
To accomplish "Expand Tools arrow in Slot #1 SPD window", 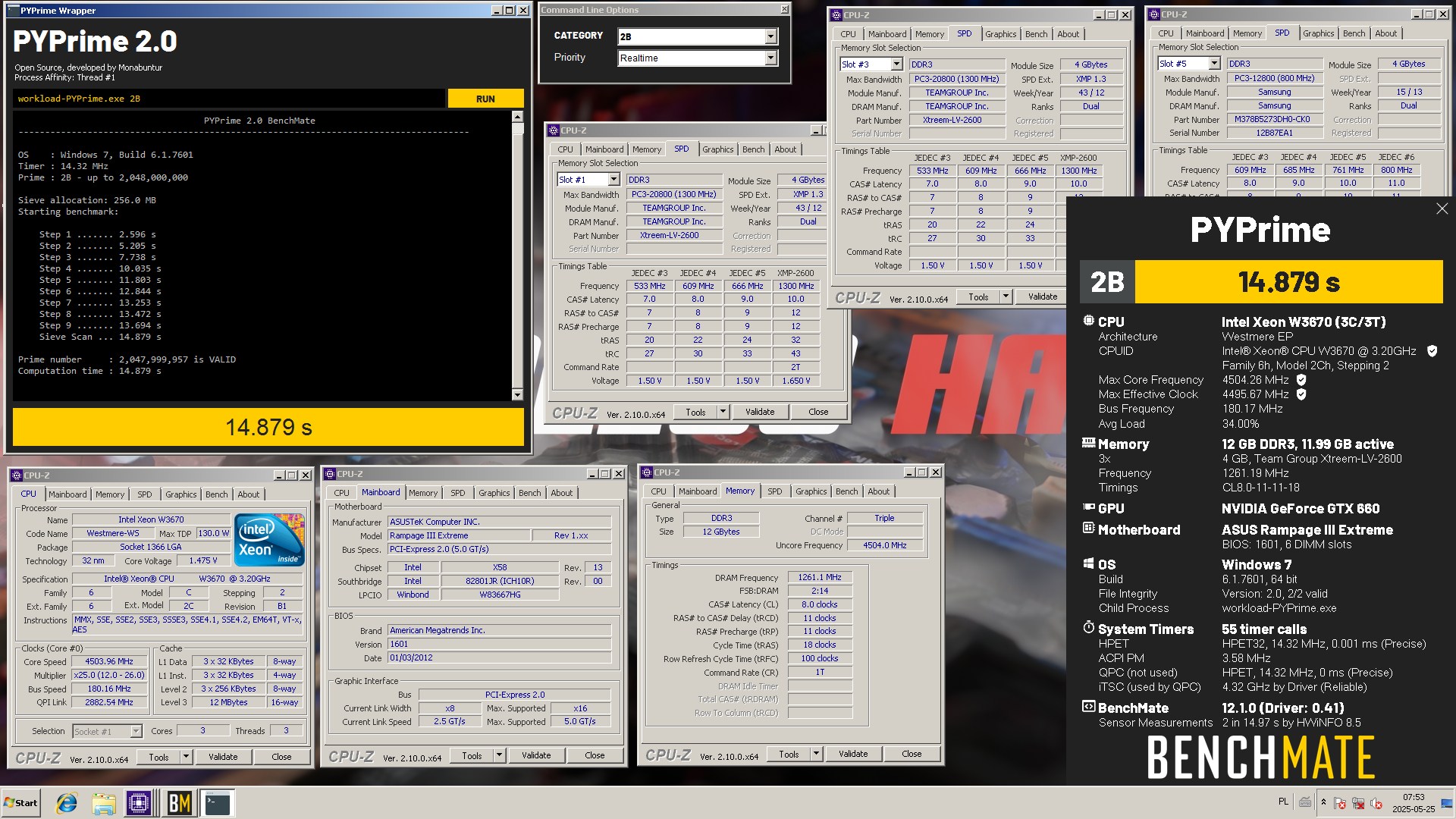I will click(x=723, y=412).
